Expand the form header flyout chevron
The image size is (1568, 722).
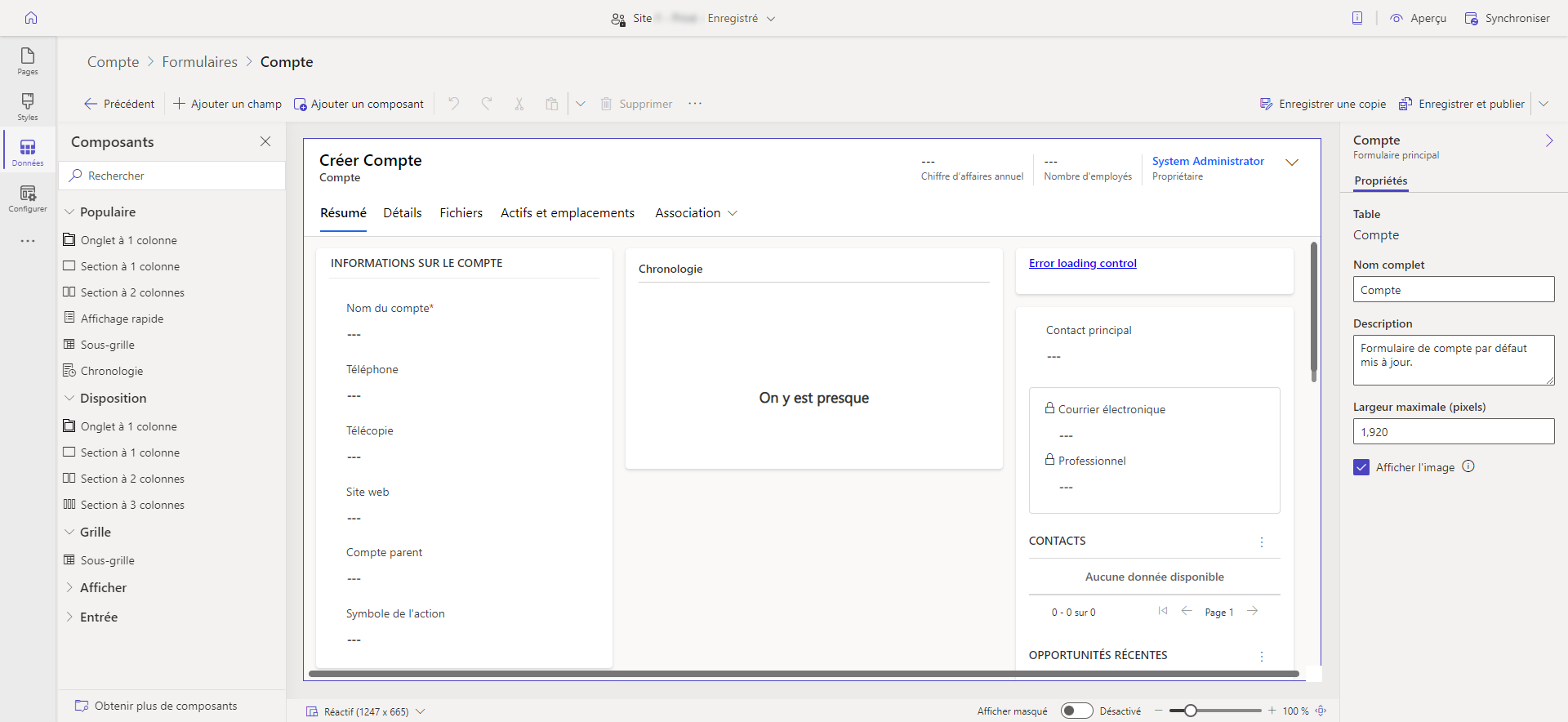(x=1292, y=163)
